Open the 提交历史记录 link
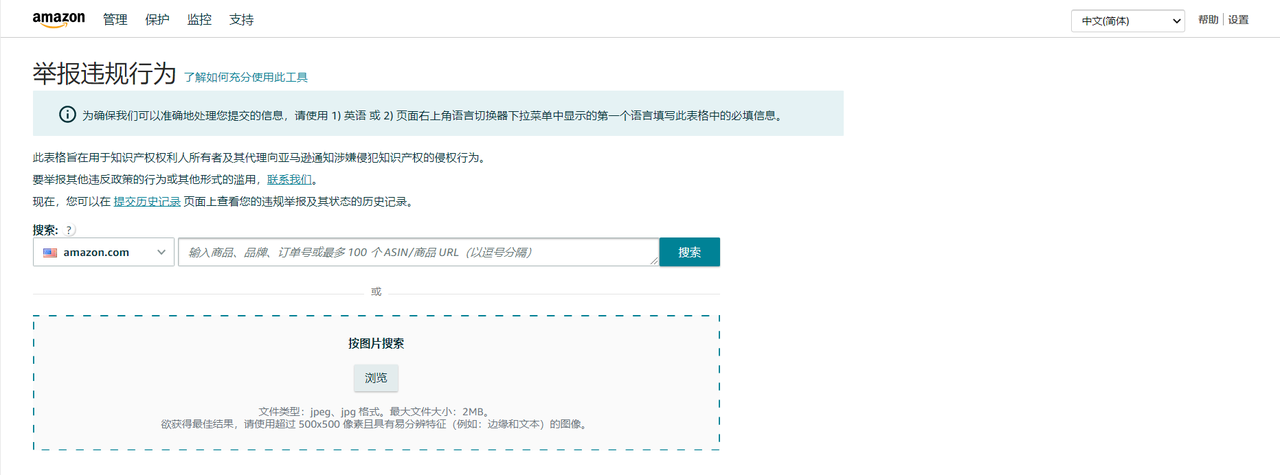 (x=147, y=202)
